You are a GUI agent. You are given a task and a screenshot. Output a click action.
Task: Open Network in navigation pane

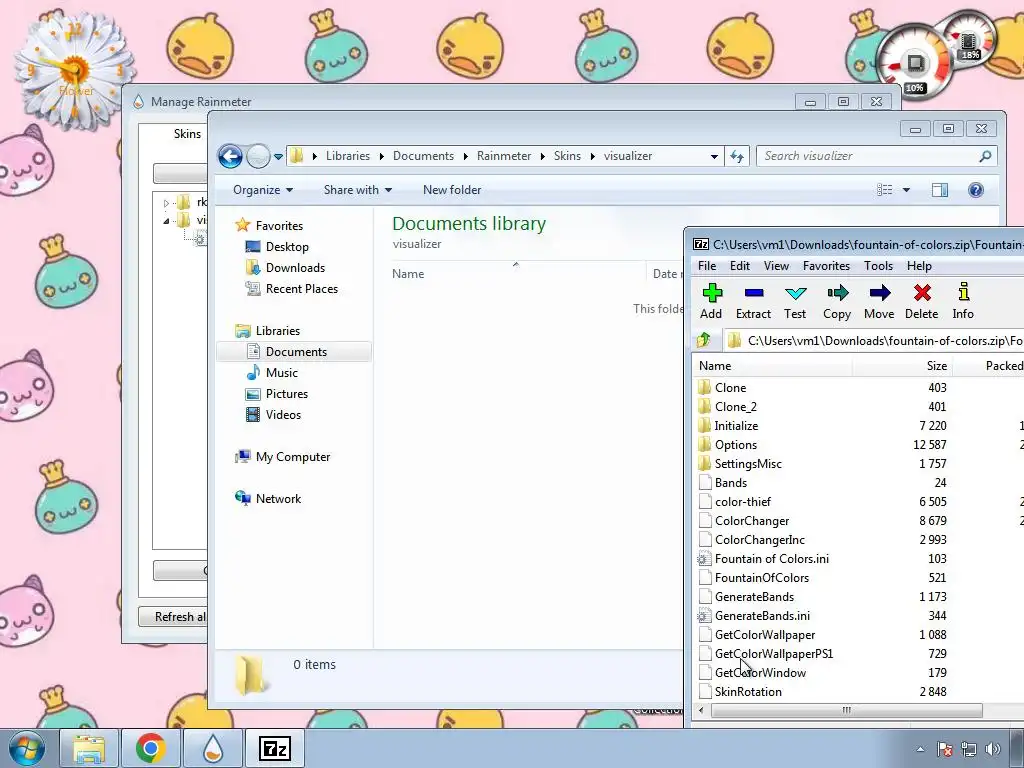pos(278,499)
